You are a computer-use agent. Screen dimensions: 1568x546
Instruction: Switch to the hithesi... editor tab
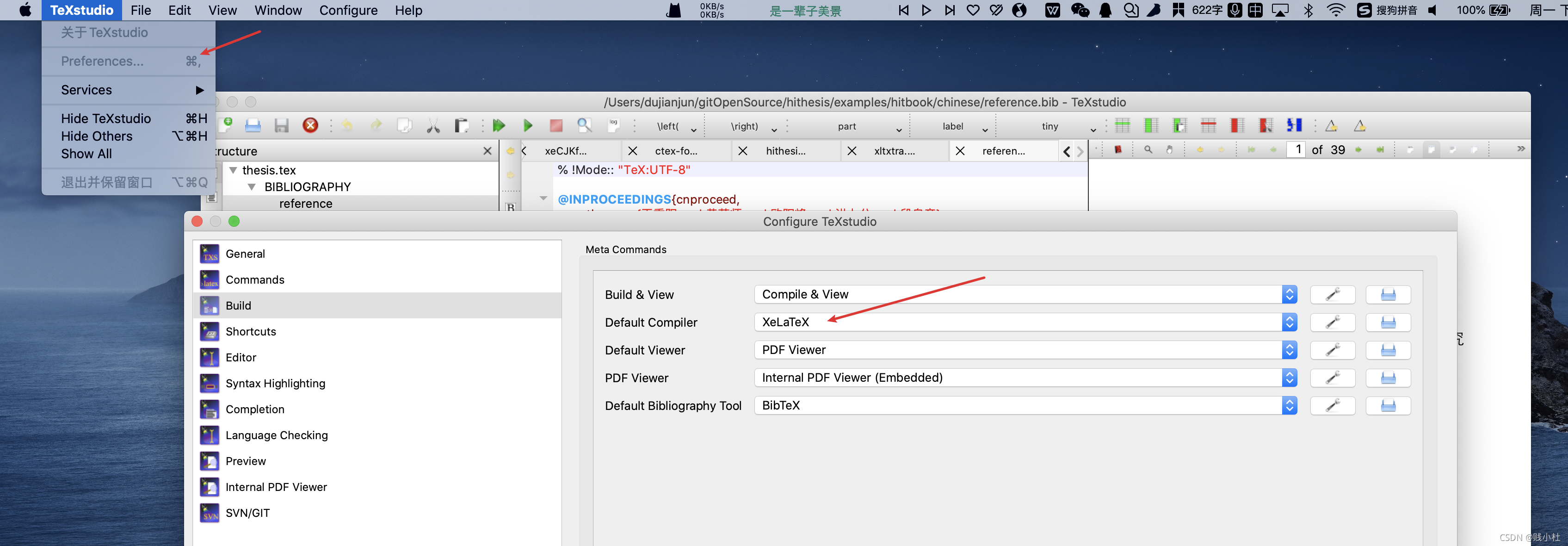785,151
